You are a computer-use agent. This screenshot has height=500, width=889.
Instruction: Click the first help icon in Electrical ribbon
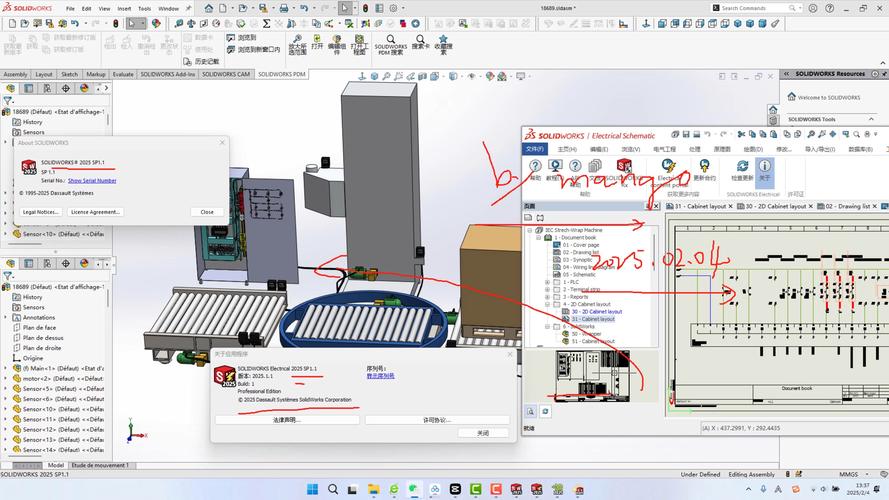pos(535,166)
